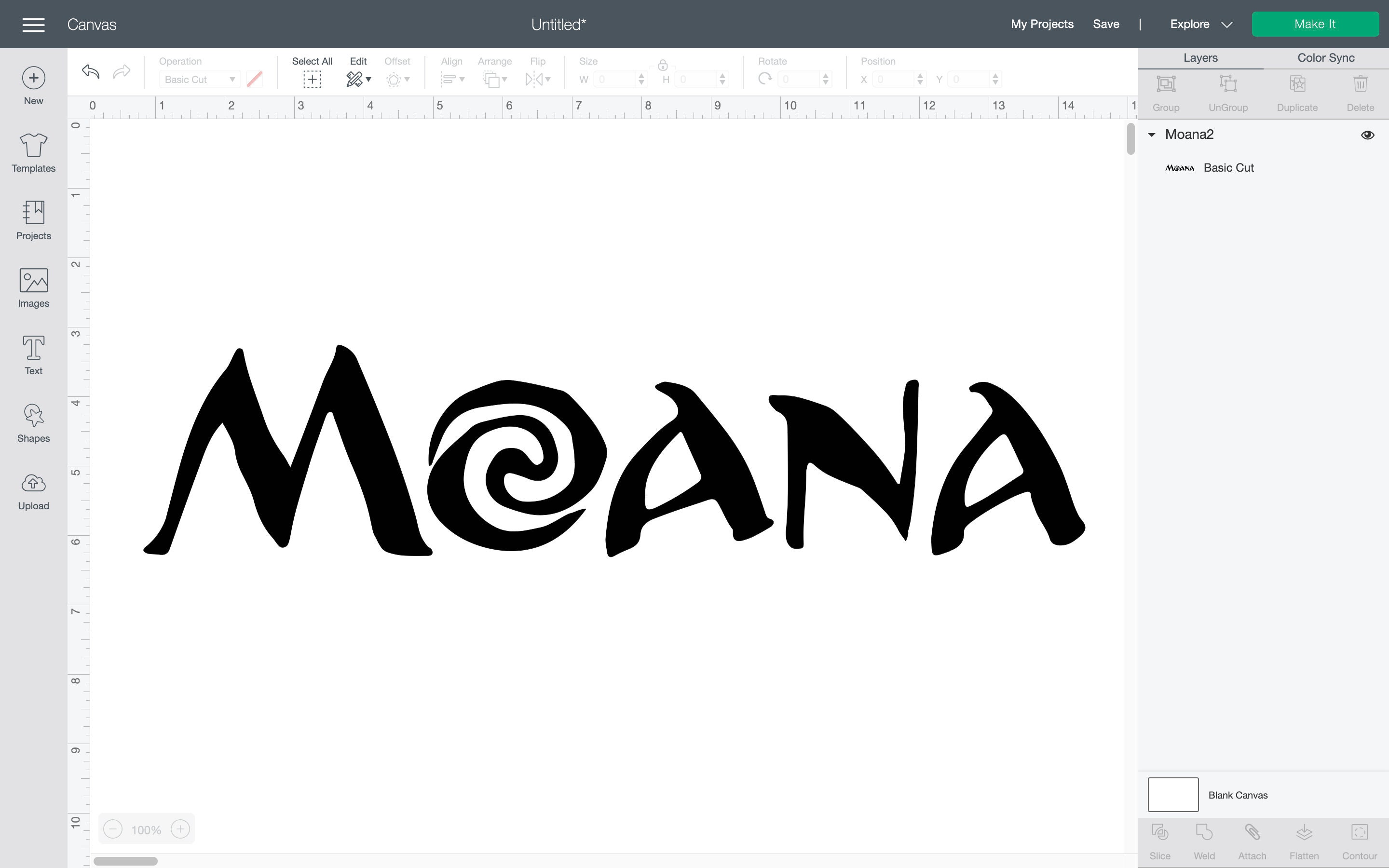Toggle visibility of the Moana2 layer
This screenshot has height=868, width=1389.
(1368, 135)
